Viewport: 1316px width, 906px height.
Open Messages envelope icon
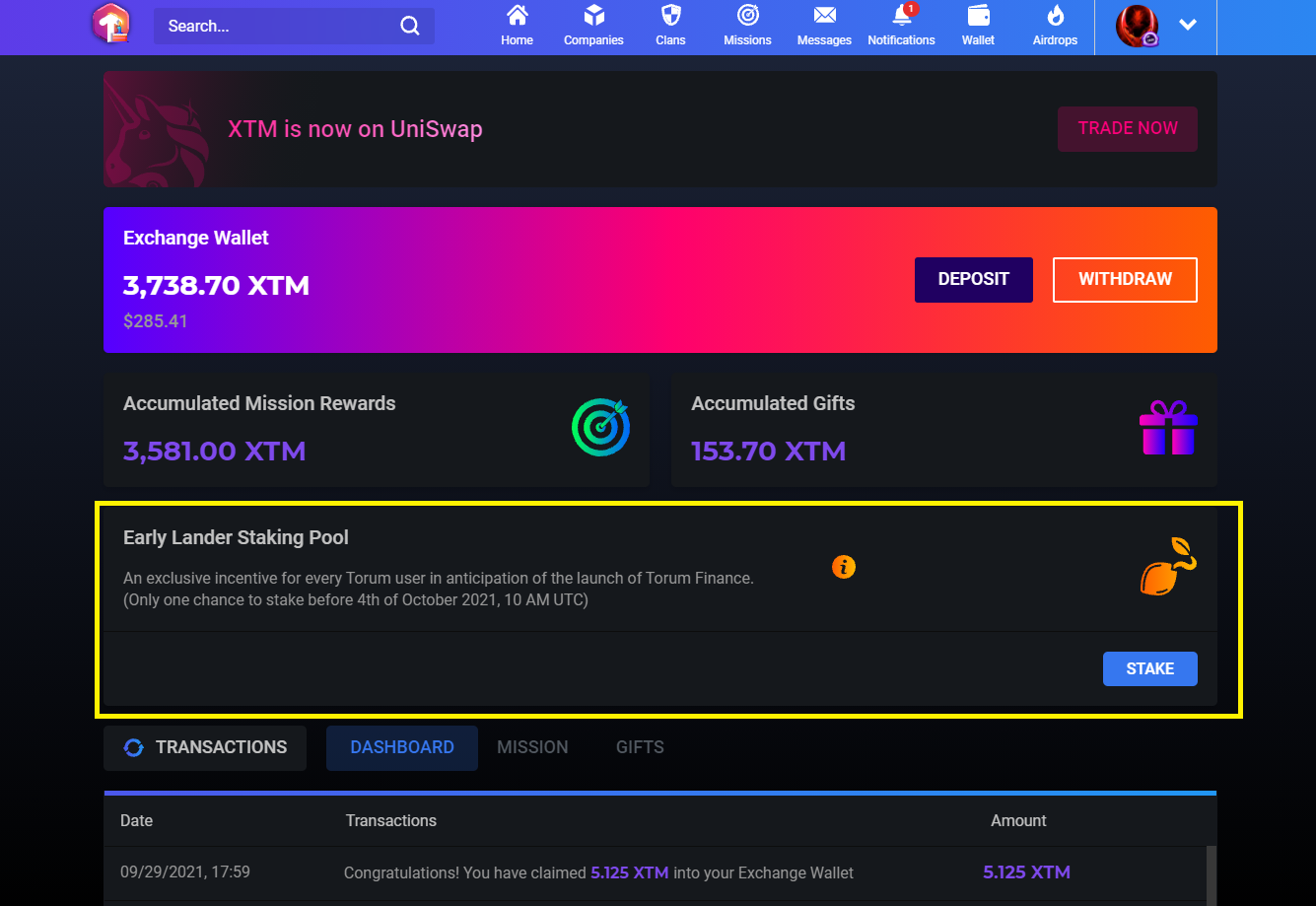pos(824,16)
